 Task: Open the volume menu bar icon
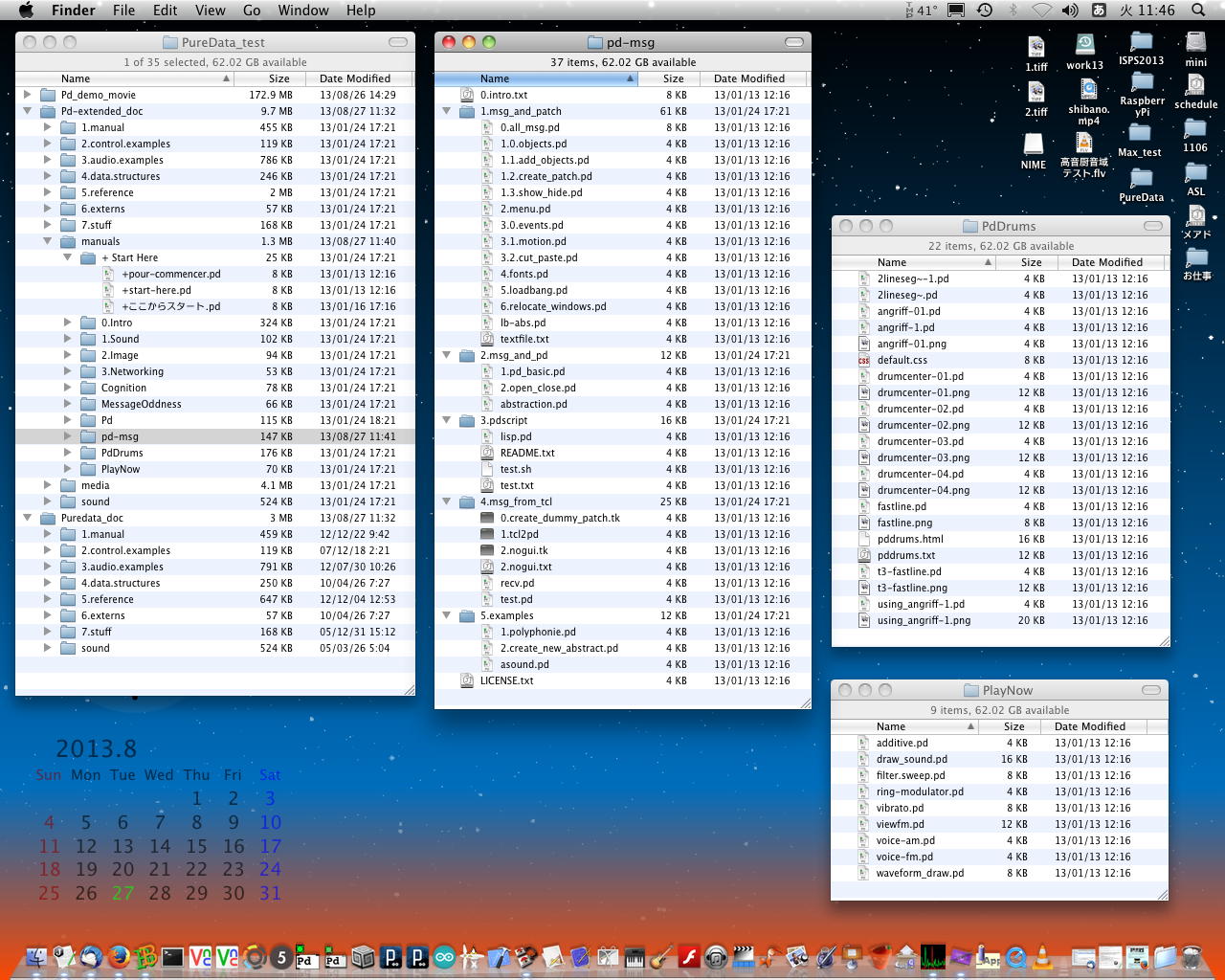click(x=1070, y=11)
